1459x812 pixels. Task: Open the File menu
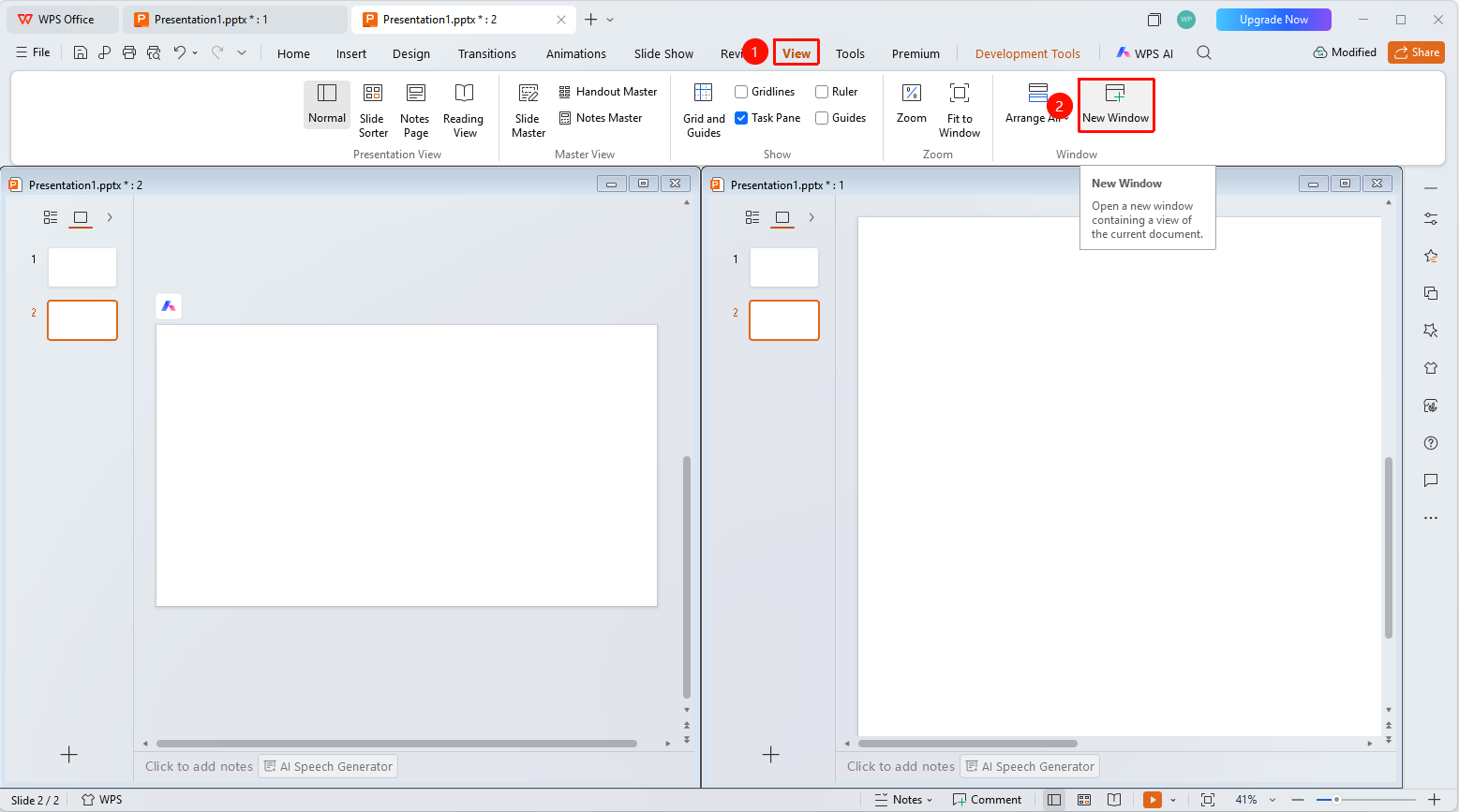click(33, 52)
